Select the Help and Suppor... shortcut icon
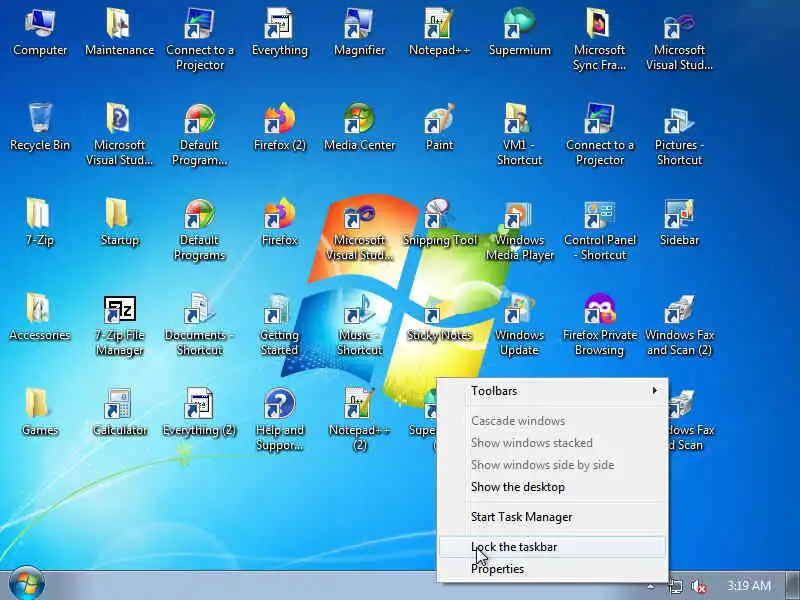Image resolution: width=800 pixels, height=600 pixels. (280, 420)
